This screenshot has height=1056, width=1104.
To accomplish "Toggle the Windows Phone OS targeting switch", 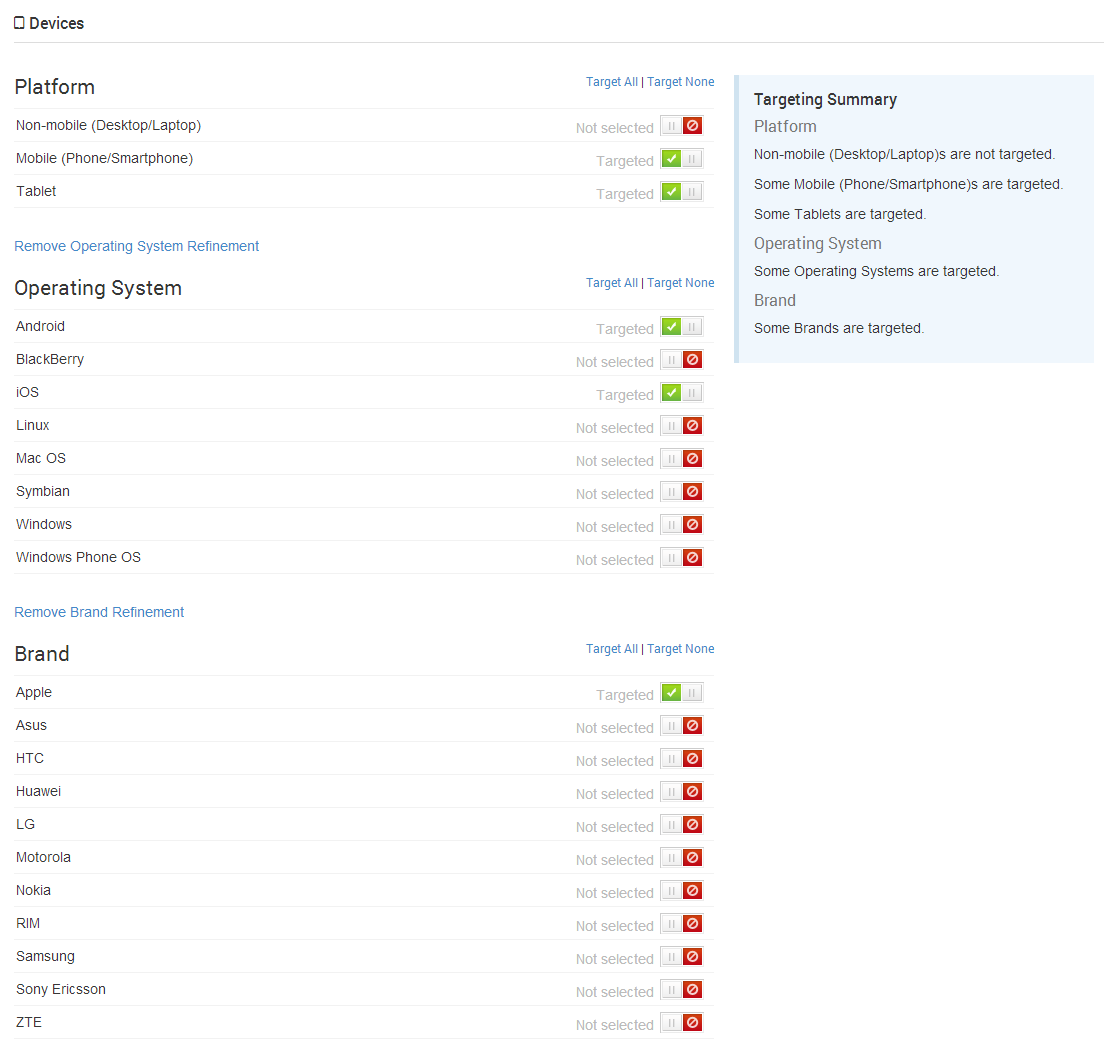I will tap(682, 558).
